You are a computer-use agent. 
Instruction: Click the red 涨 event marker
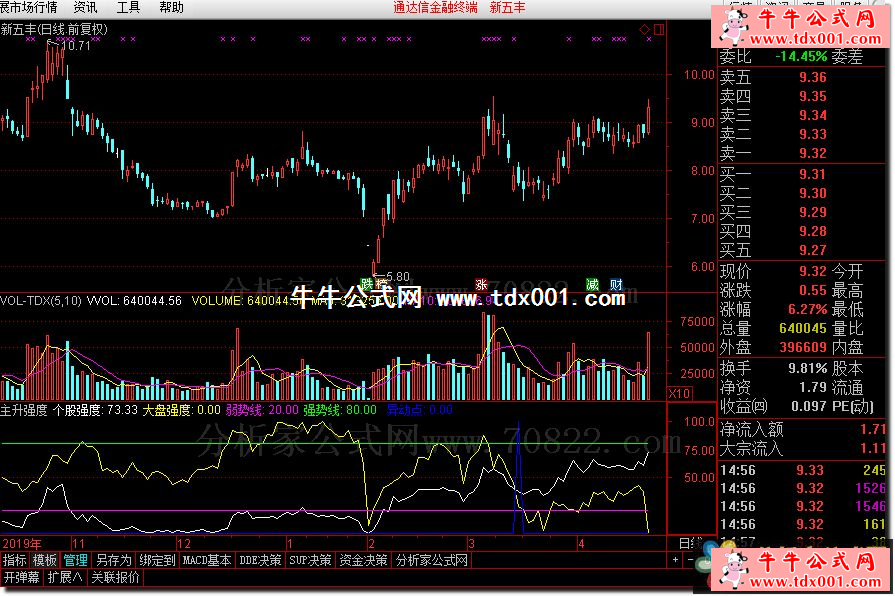tap(481, 284)
